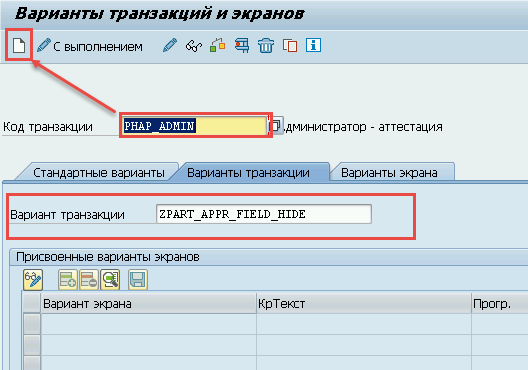Toggle display/change glasses-pencil icon in table toolbar
Viewport: 528px width, 370px height.
[x=33, y=280]
